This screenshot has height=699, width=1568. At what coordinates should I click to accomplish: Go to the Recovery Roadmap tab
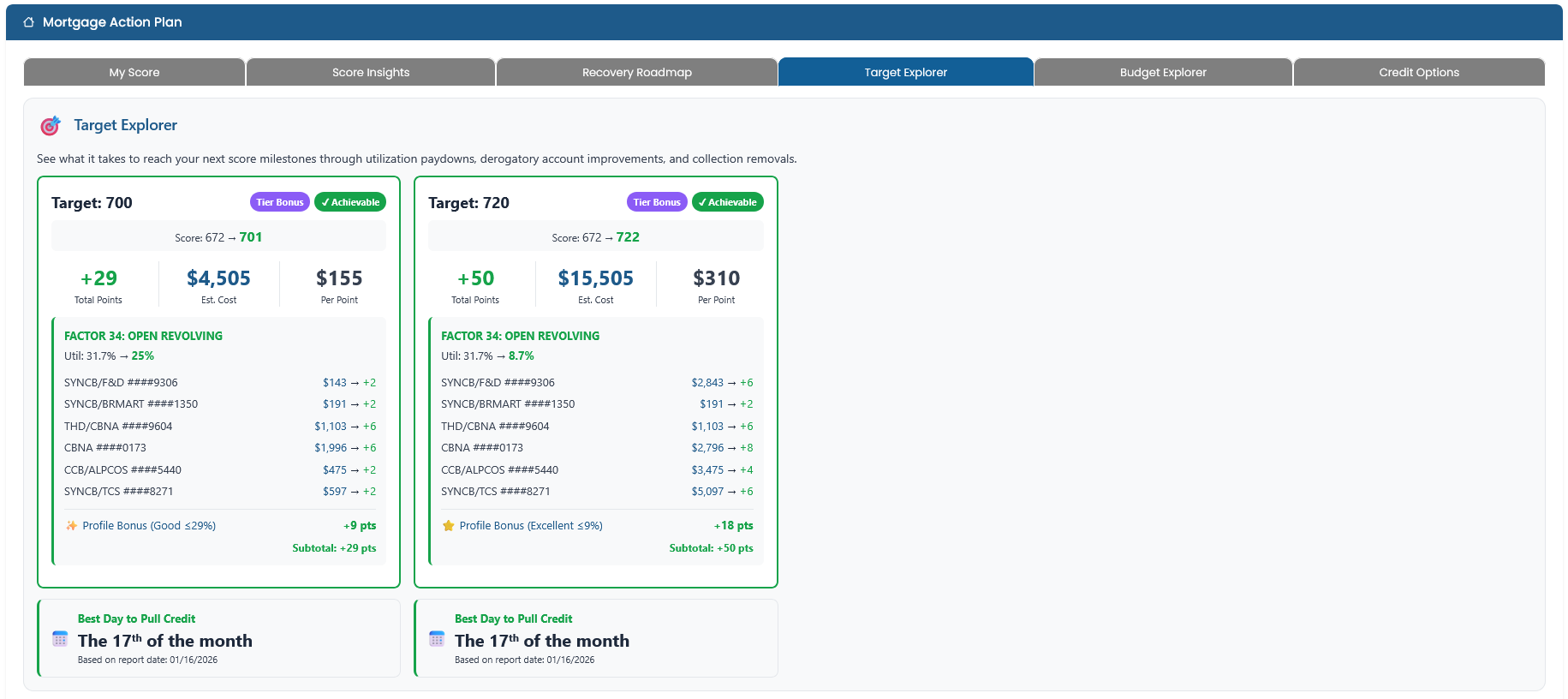[x=636, y=73]
